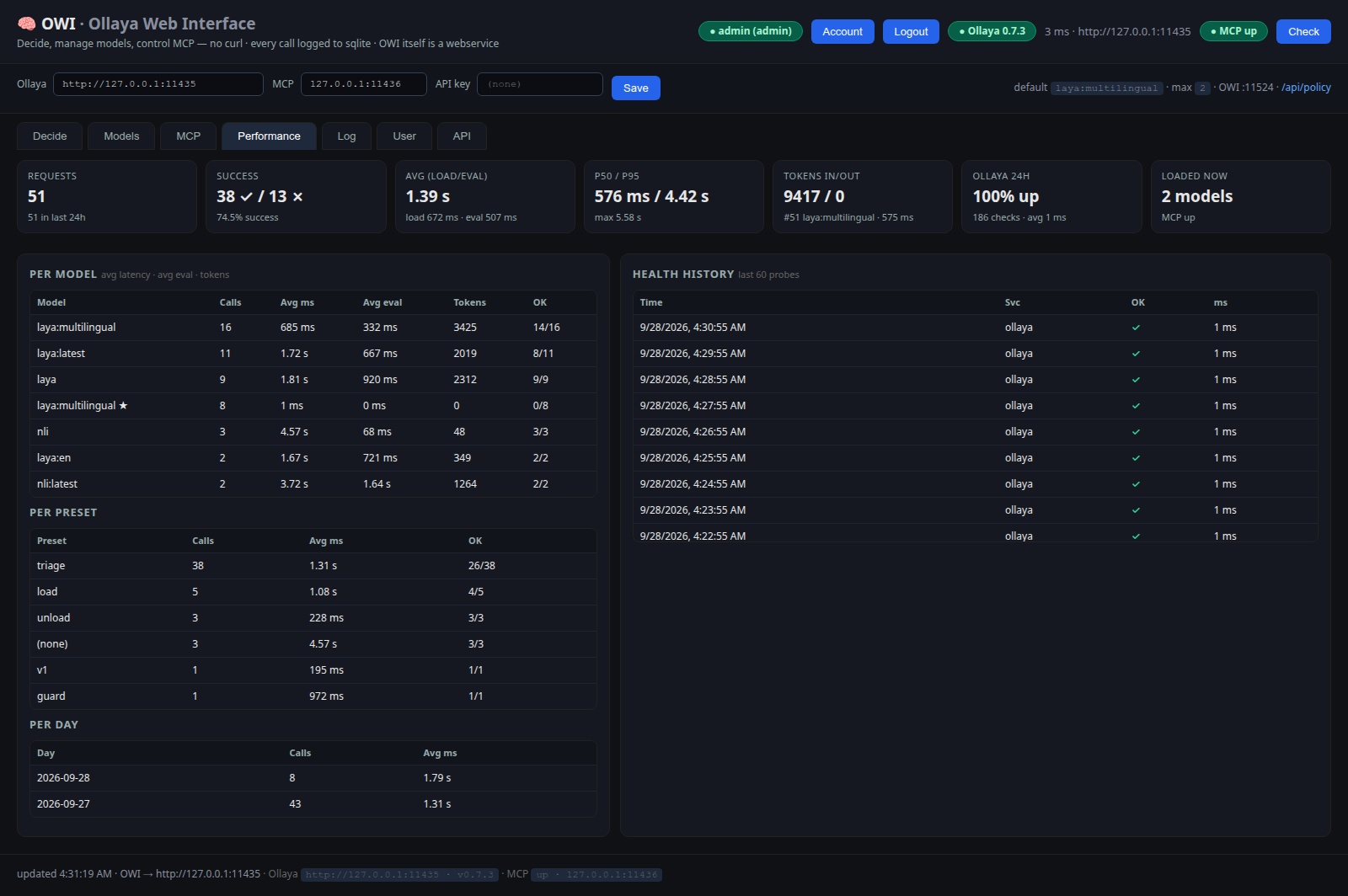Click the Svc column header
This screenshot has height=896, width=1348.
tap(1013, 302)
